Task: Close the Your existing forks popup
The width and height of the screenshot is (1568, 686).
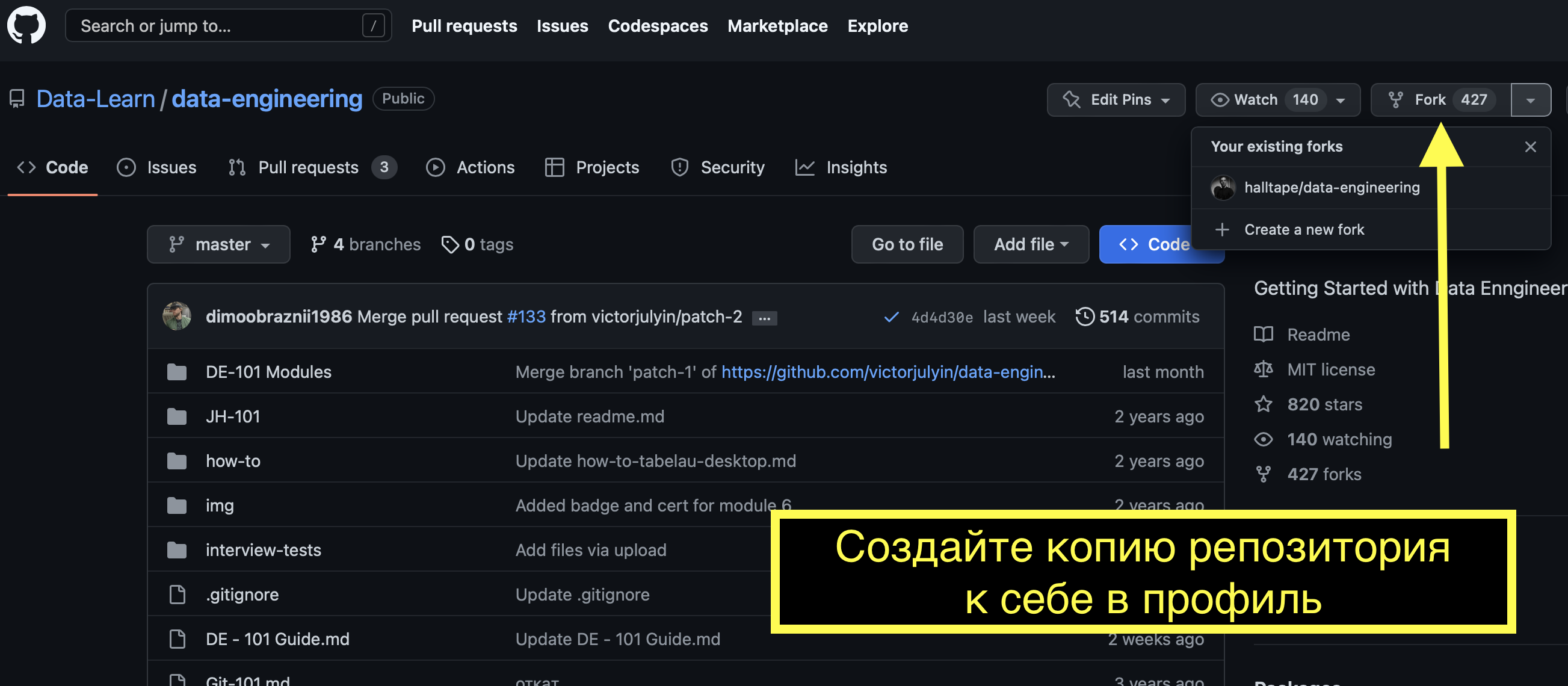Action: [1530, 147]
